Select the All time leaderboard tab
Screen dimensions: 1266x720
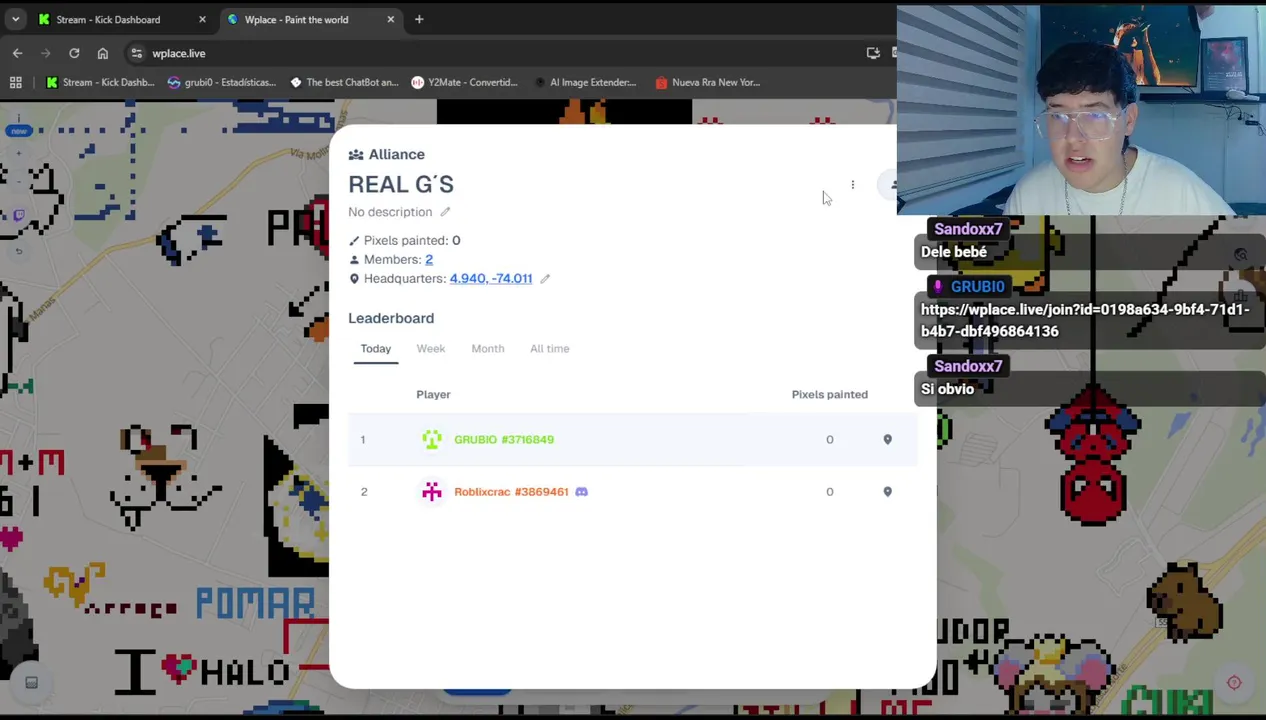[x=550, y=349]
